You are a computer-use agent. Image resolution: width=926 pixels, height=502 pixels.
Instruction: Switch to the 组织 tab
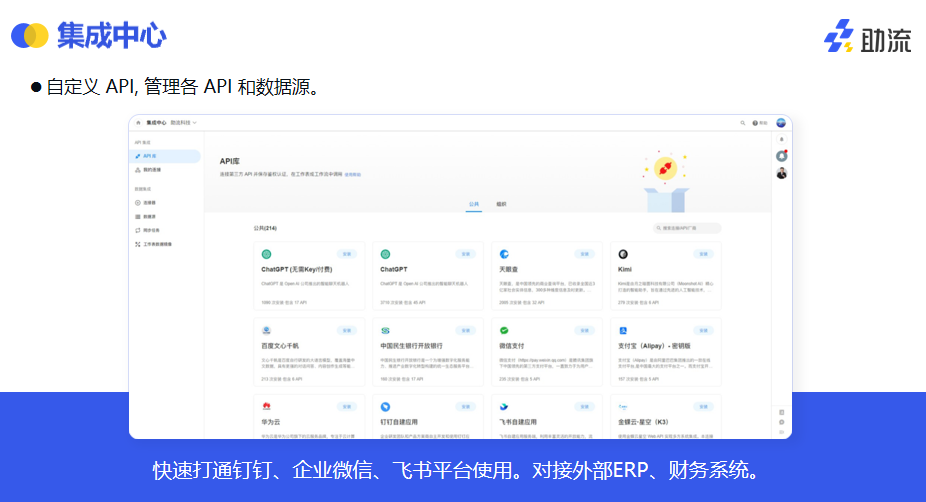tap(501, 204)
